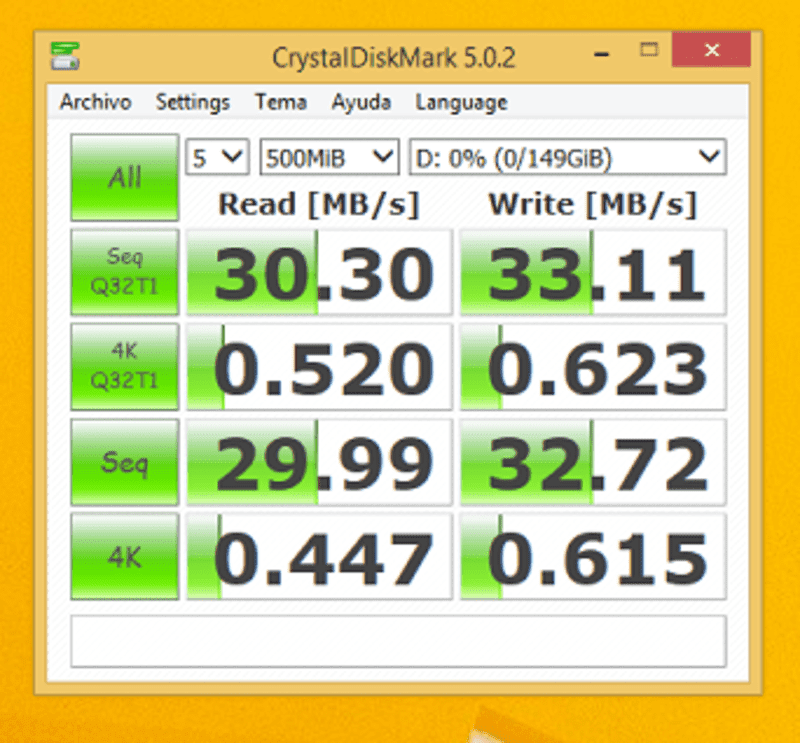Image resolution: width=800 pixels, height=743 pixels.
Task: Open the test size dropdown showing 500MiB
Action: tap(329, 157)
